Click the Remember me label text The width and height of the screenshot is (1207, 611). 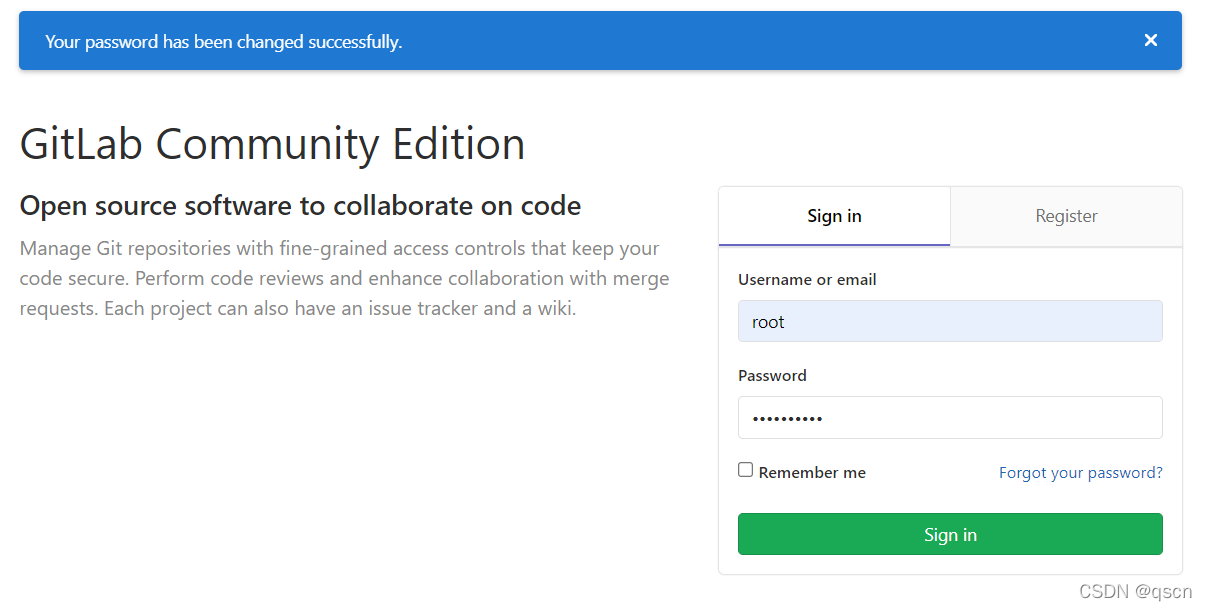pyautogui.click(x=812, y=473)
